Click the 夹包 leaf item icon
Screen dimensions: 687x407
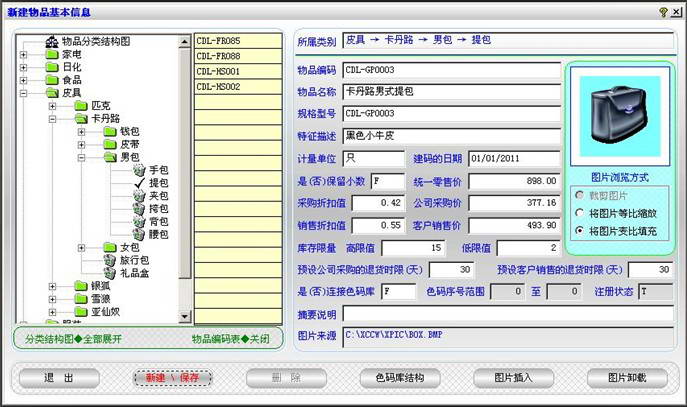(139, 196)
